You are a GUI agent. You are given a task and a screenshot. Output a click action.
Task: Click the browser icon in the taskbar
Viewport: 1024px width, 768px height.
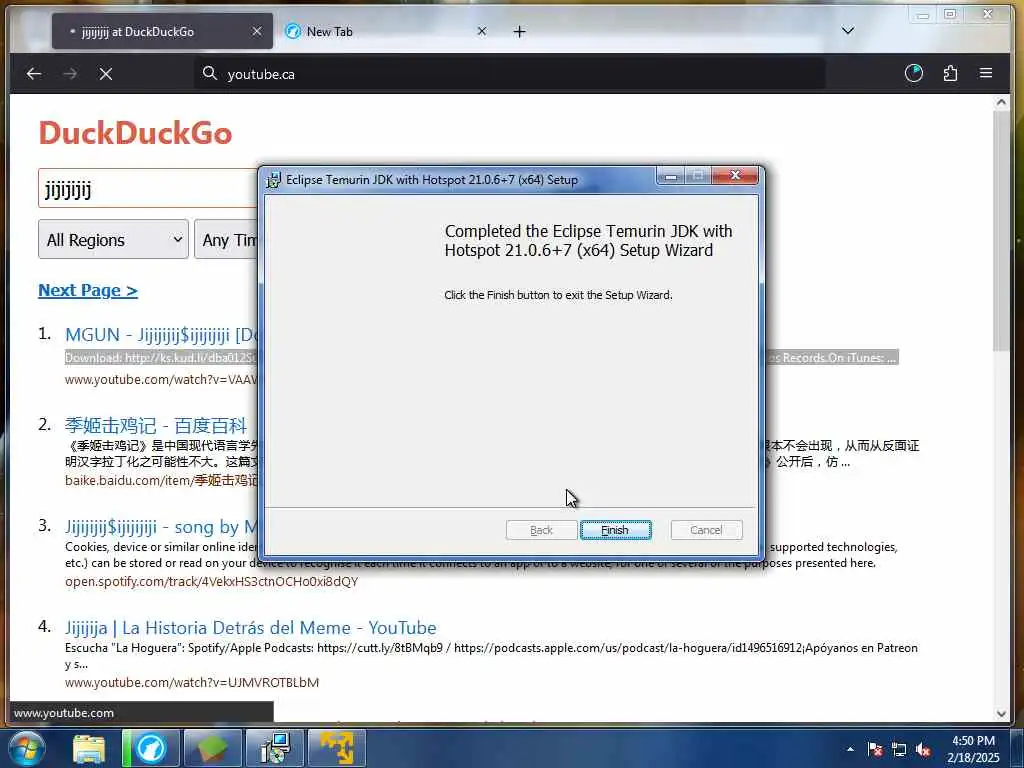151,748
